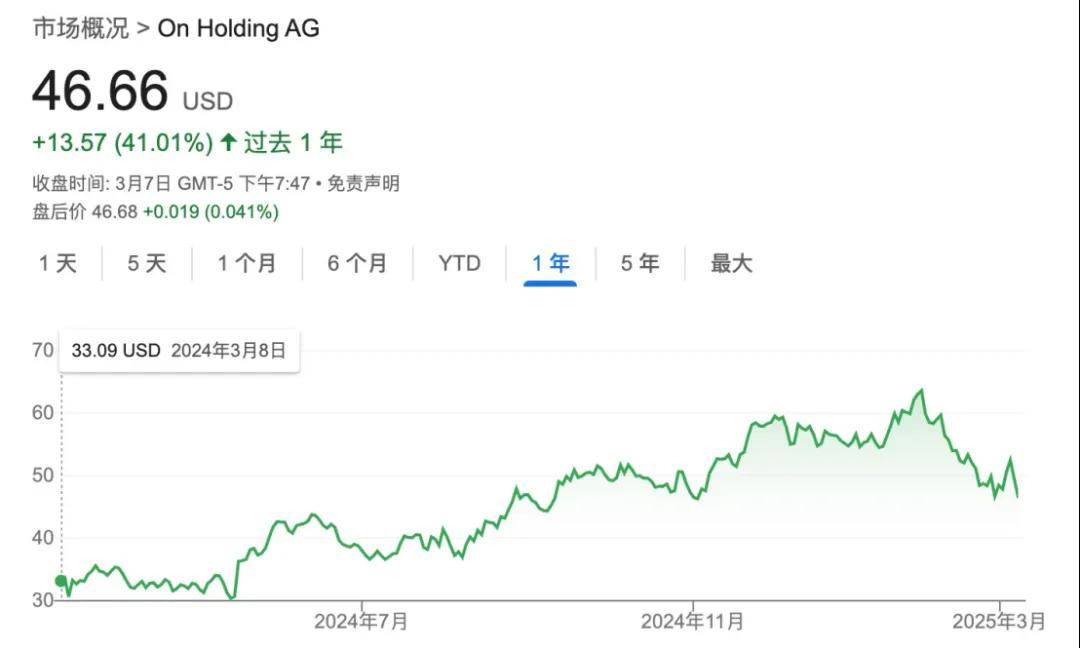
Task: Click the green start-point dot on the chart
Action: [61, 581]
